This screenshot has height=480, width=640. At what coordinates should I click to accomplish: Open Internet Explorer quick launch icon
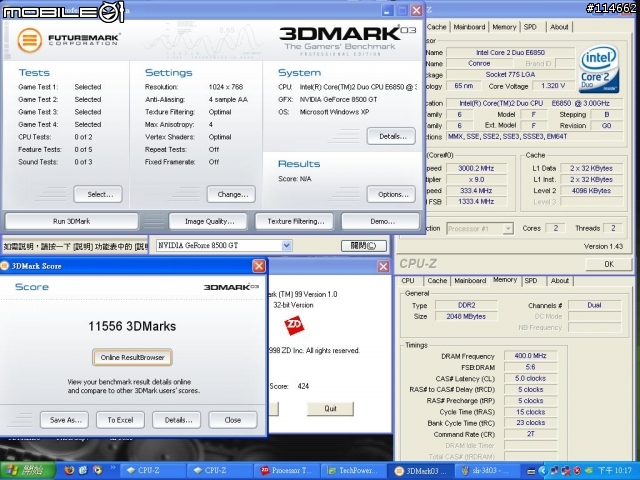[83, 470]
